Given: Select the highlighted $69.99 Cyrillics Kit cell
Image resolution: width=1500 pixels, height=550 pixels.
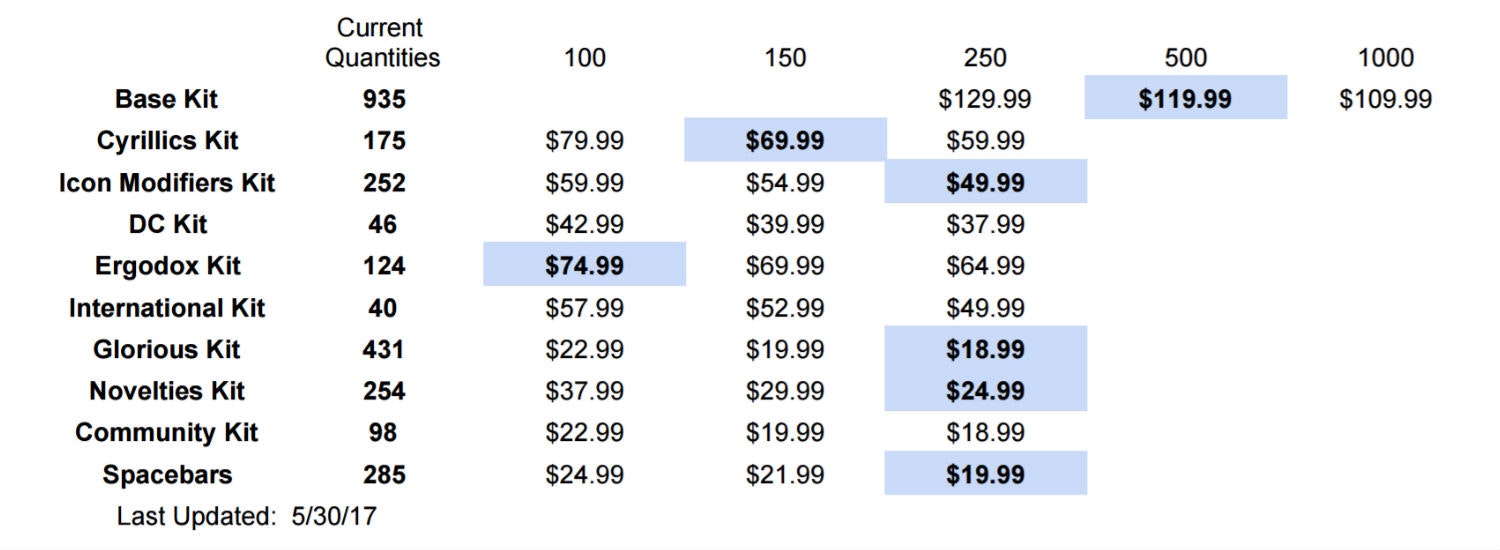Looking at the screenshot, I should pos(785,140).
